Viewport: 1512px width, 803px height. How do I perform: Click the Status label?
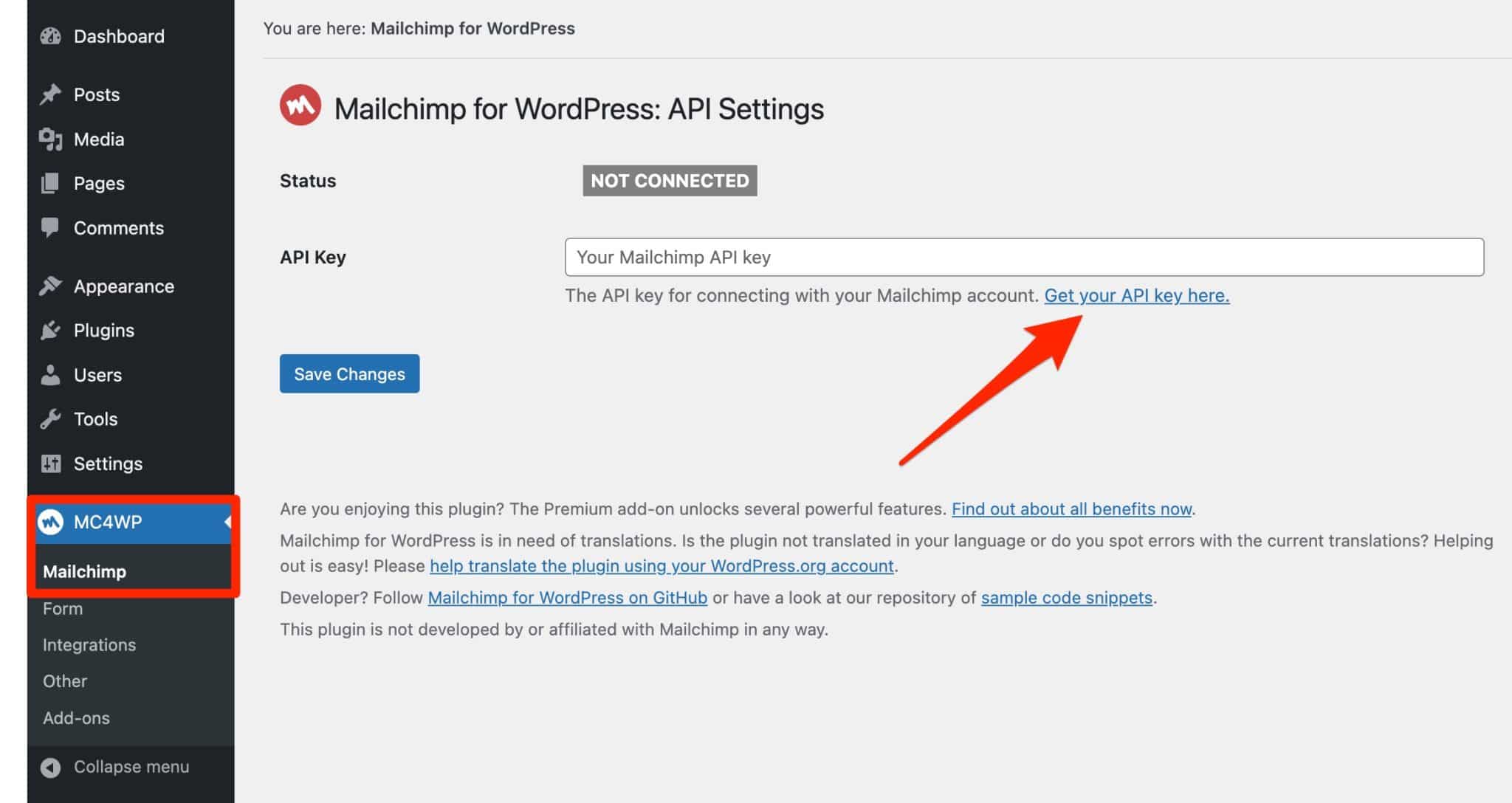(x=308, y=181)
